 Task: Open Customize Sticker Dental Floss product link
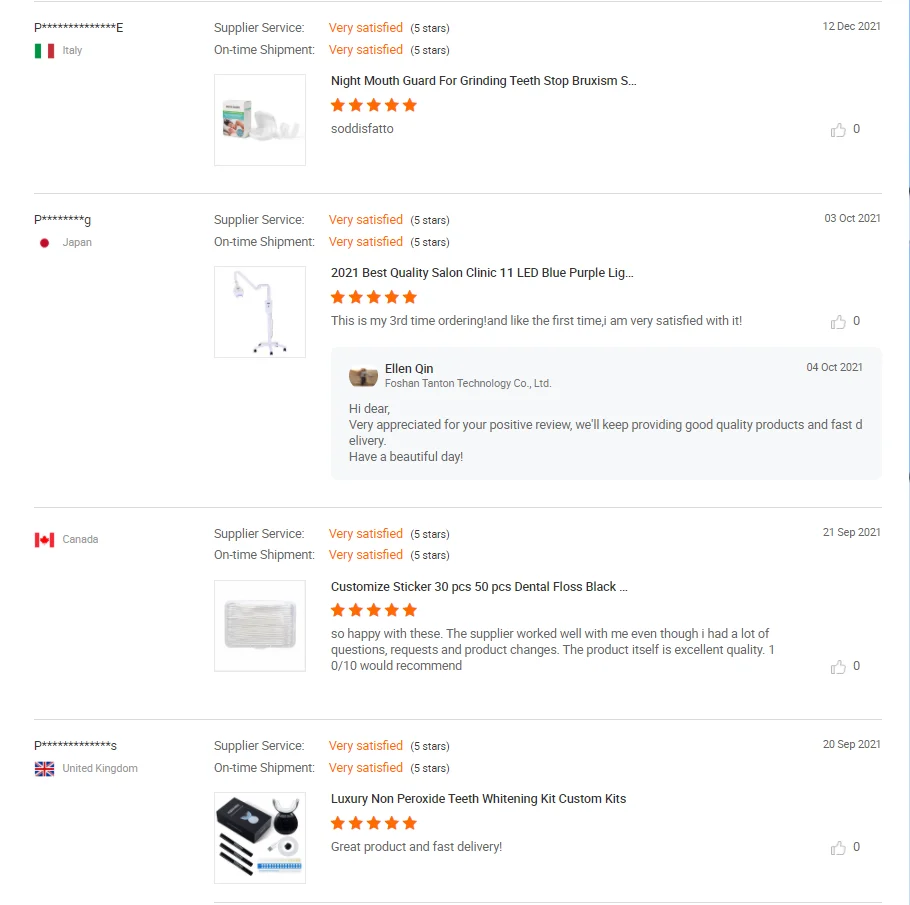click(479, 587)
